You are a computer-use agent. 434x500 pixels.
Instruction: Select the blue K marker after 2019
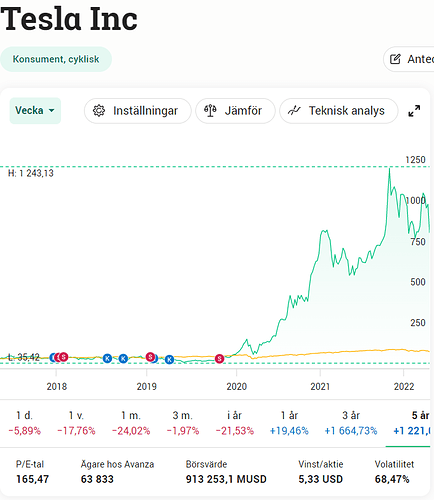point(170,359)
